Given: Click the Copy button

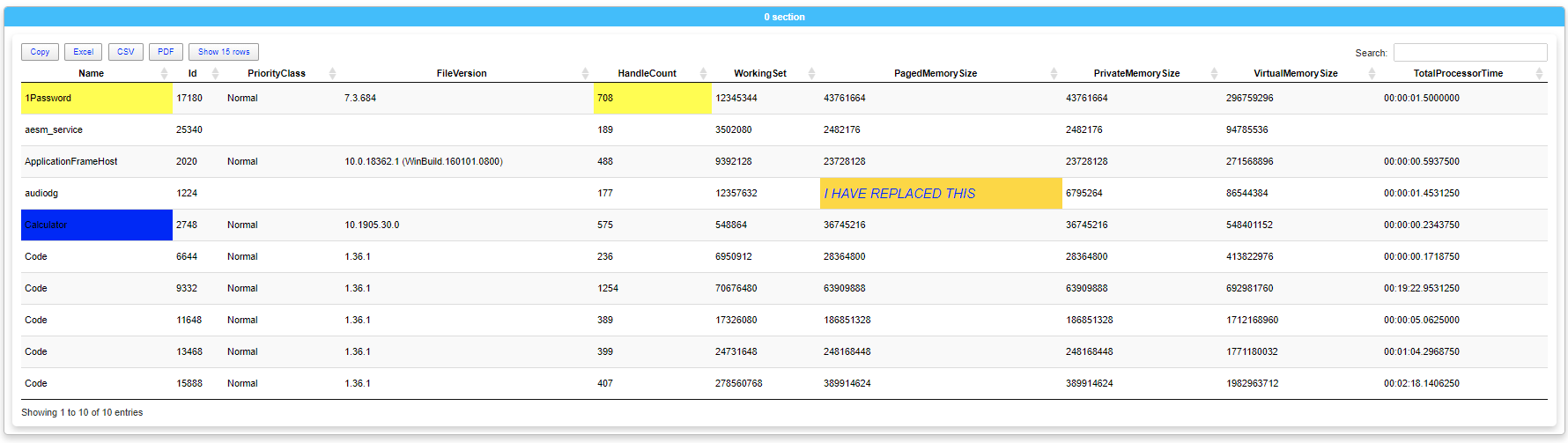Looking at the screenshot, I should coord(41,52).
